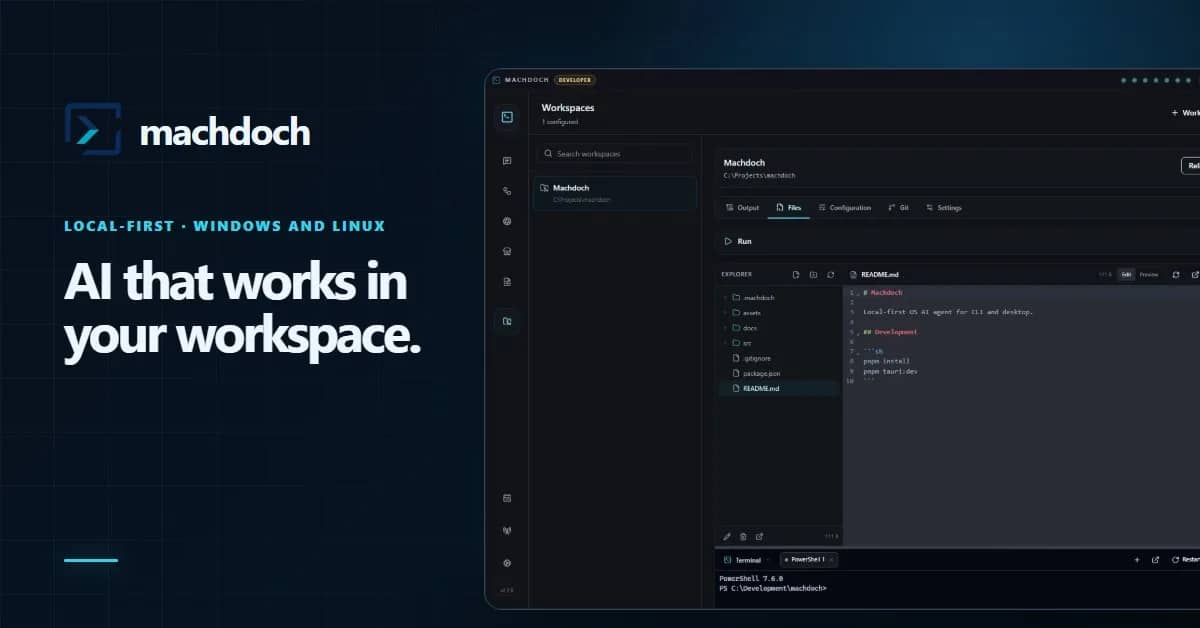
Task: Switch the editor to Preview mode
Action: click(1149, 274)
